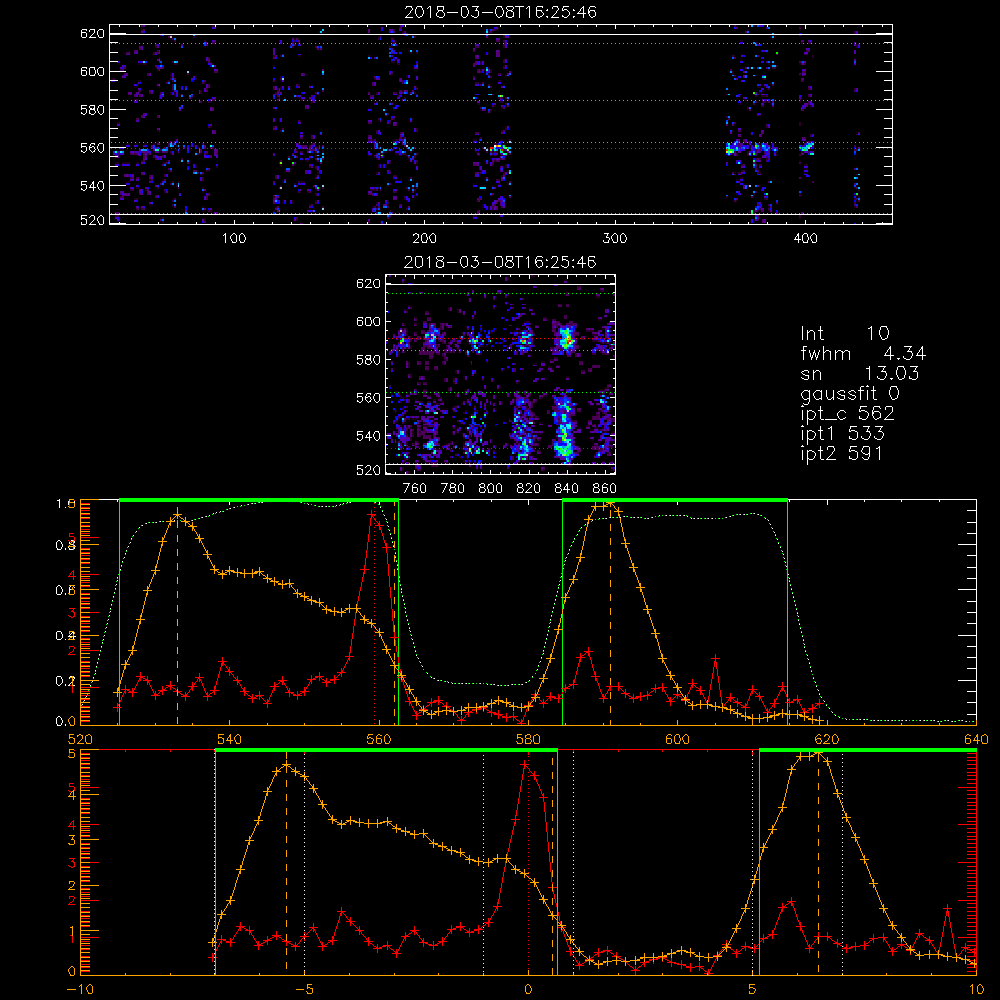1000x1000 pixels.
Task: Click x-axis label 820 of middle image
Action: (x=528, y=489)
